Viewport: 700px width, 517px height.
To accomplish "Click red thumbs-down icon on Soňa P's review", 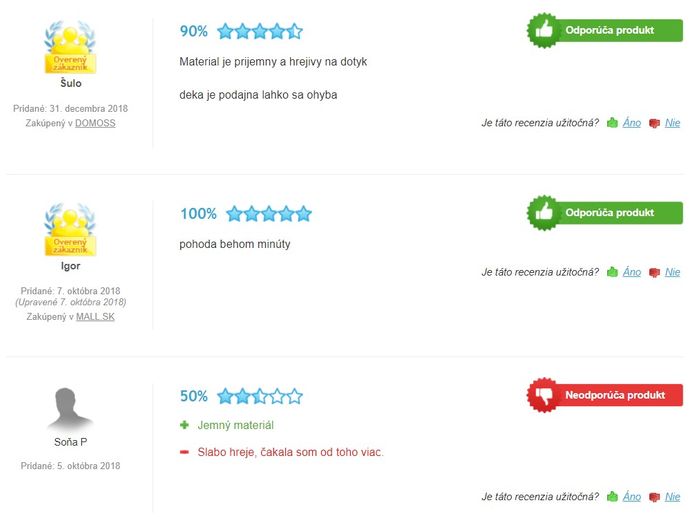I will pyautogui.click(x=654, y=497).
